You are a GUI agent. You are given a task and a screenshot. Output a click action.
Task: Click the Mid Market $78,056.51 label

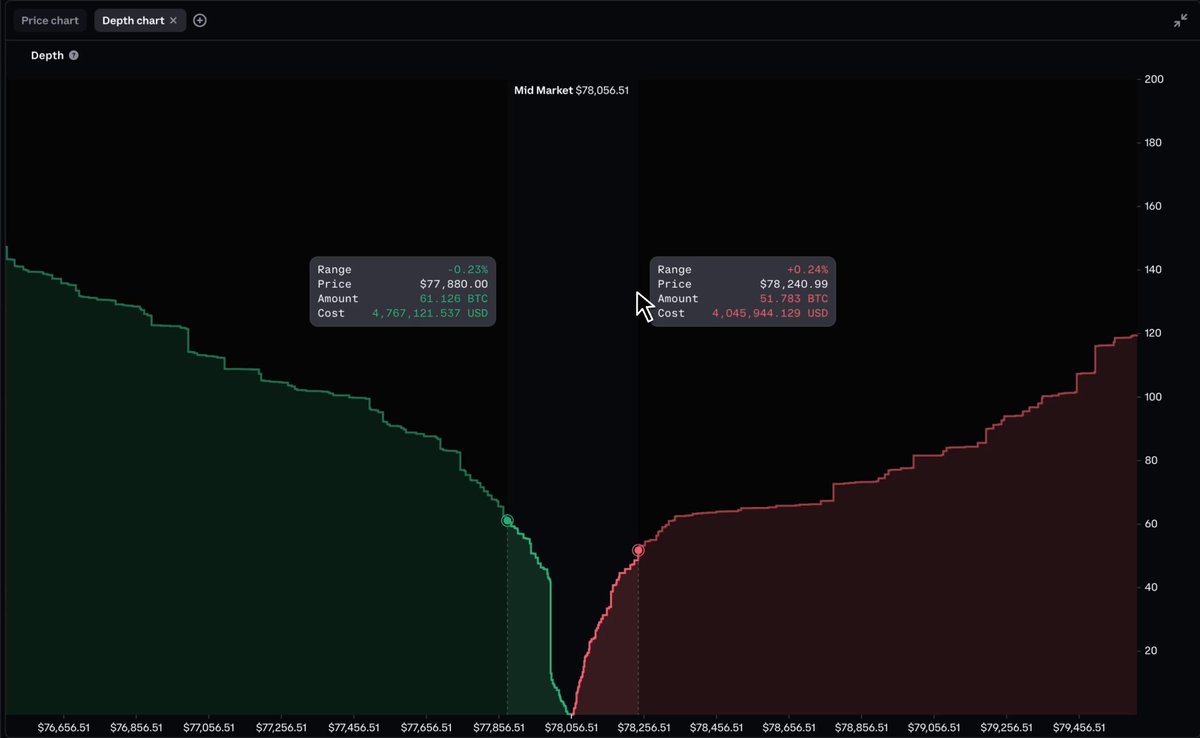[572, 90]
